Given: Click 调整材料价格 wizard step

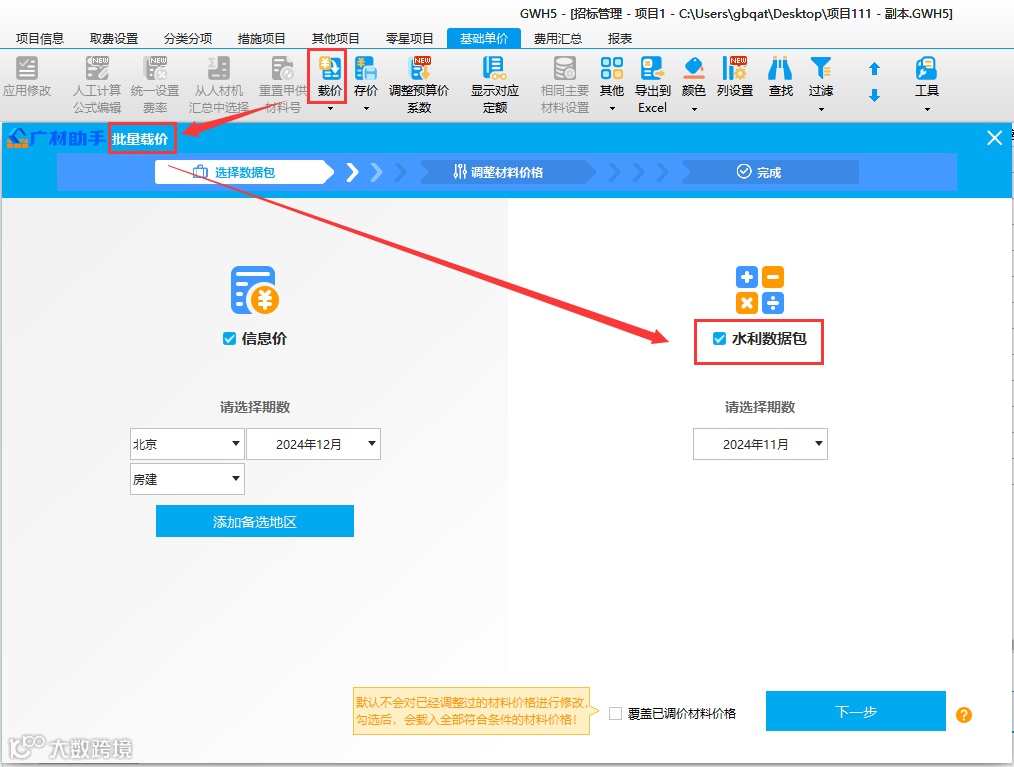Looking at the screenshot, I should 506,172.
